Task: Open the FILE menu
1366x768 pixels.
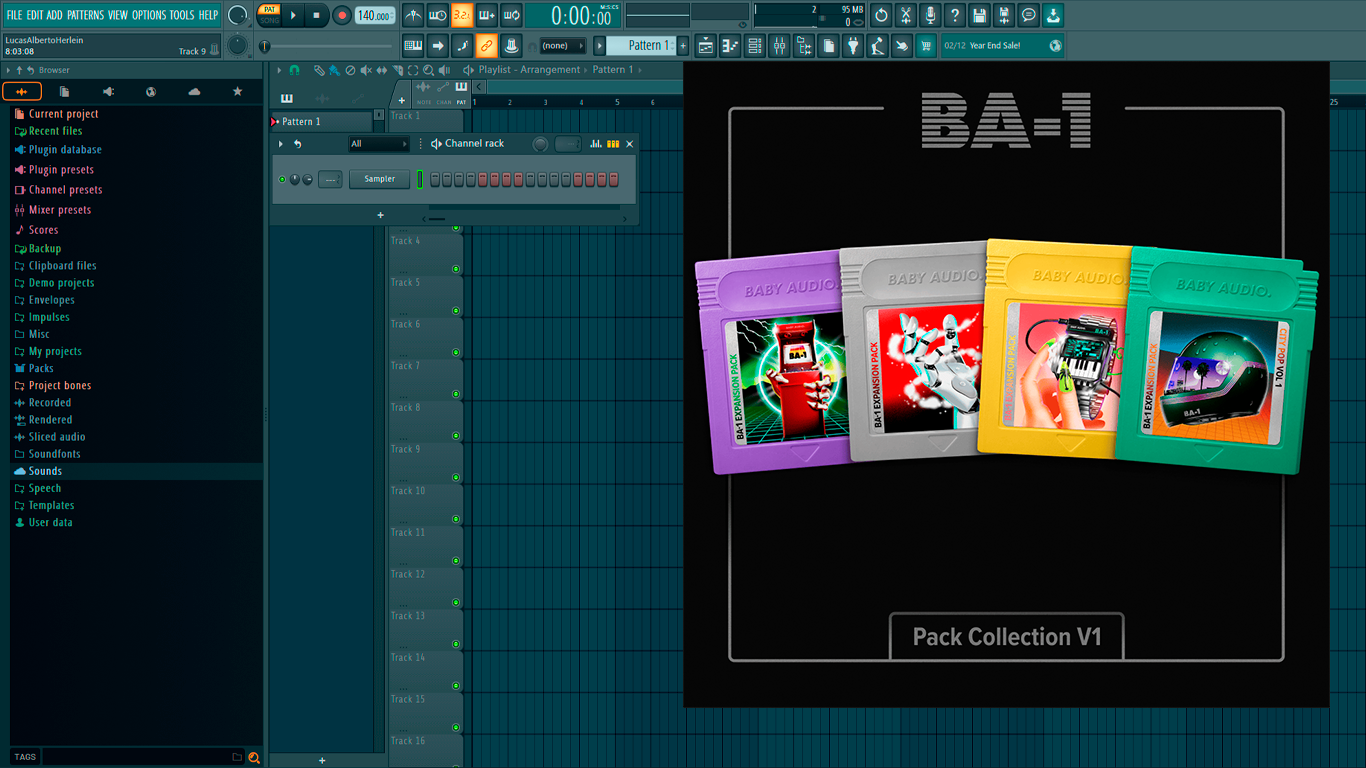Action: (14, 15)
